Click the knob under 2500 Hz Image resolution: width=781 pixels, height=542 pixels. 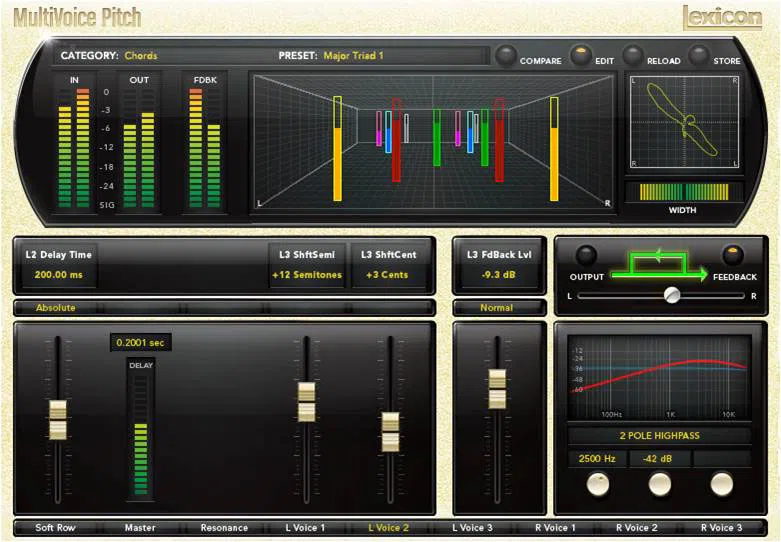click(x=598, y=484)
